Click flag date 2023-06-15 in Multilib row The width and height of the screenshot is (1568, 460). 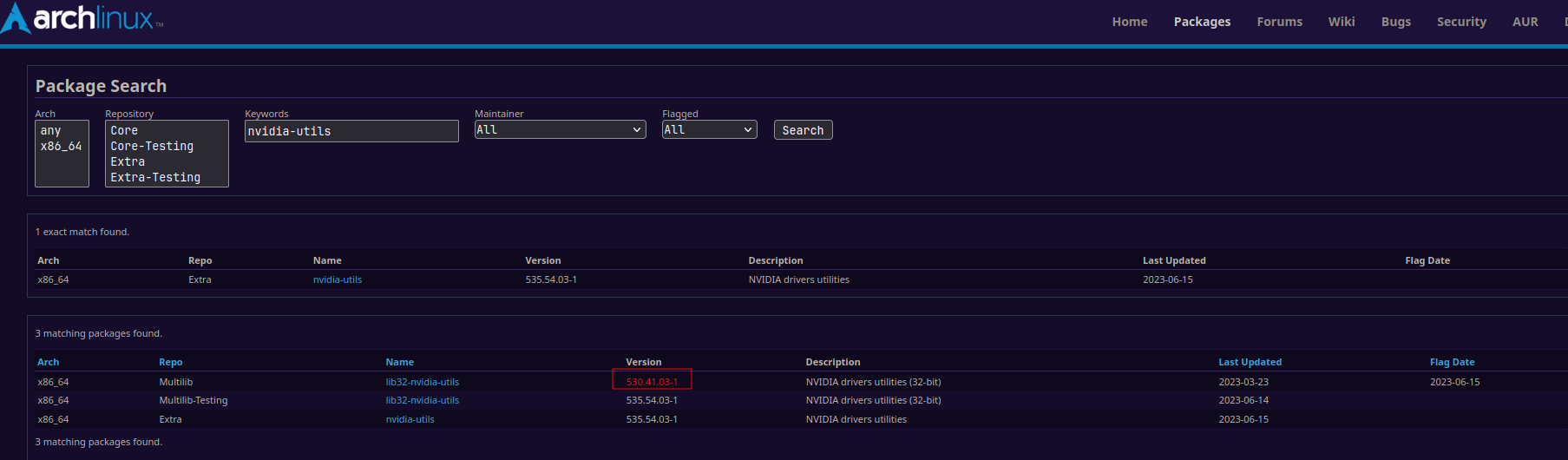(x=1454, y=382)
